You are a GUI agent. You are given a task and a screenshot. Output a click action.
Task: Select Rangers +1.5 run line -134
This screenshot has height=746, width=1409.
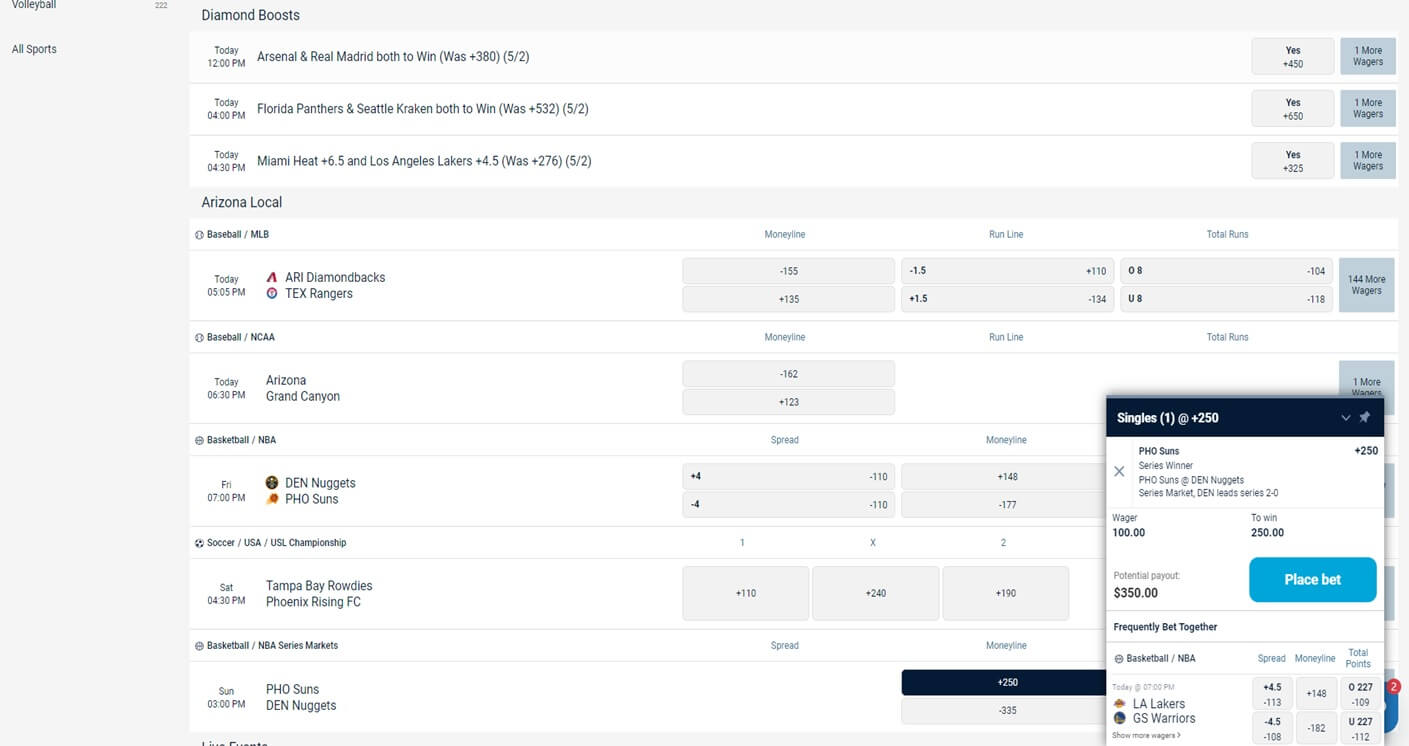pos(1007,299)
